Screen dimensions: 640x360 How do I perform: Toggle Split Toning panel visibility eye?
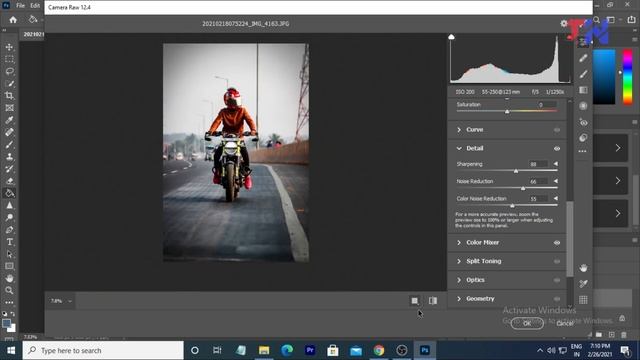click(x=557, y=262)
